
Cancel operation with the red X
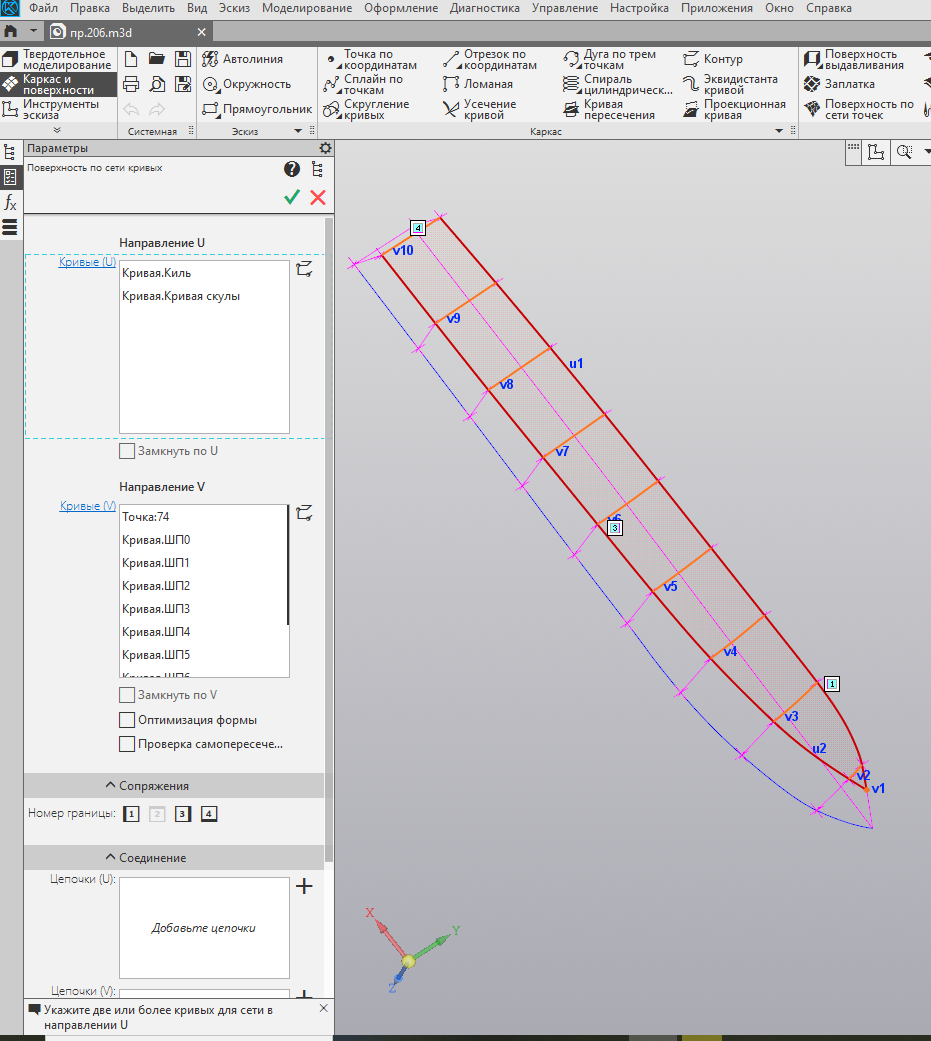(318, 197)
